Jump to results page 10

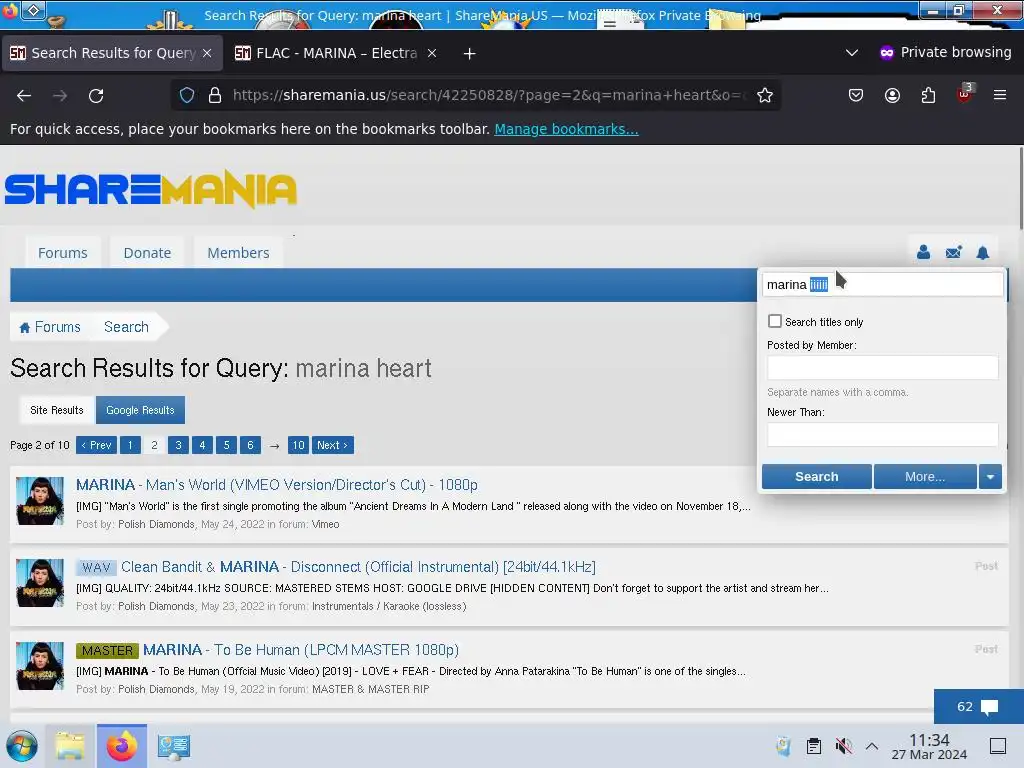point(298,445)
